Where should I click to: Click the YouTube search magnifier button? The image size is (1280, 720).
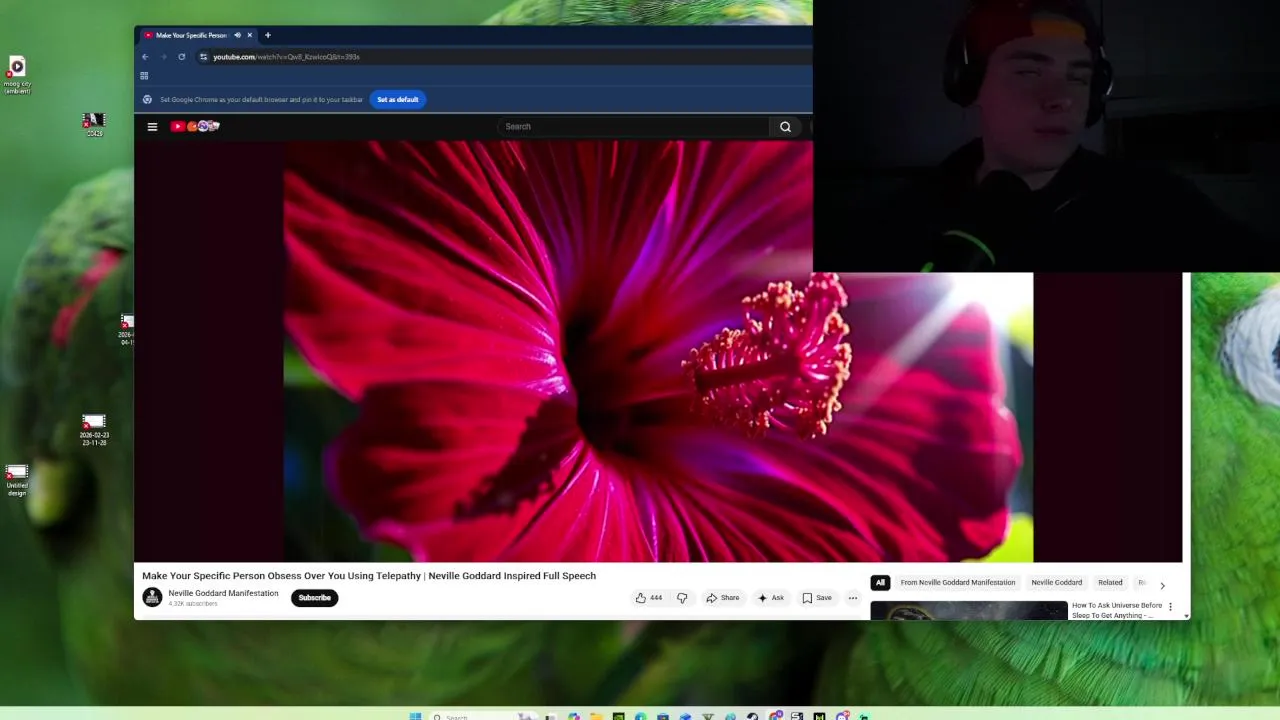click(x=785, y=126)
